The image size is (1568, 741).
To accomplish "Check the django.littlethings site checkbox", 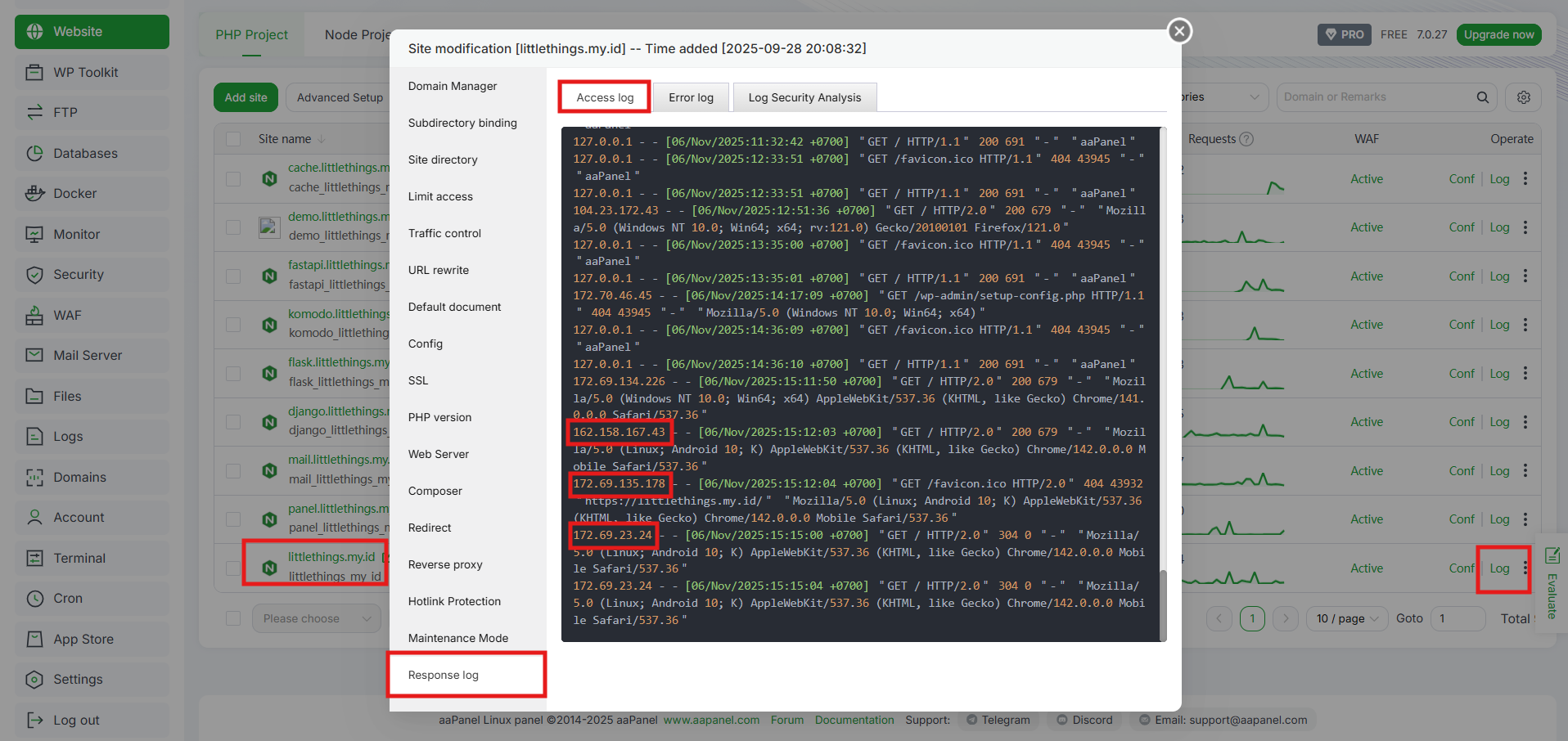I will (233, 422).
